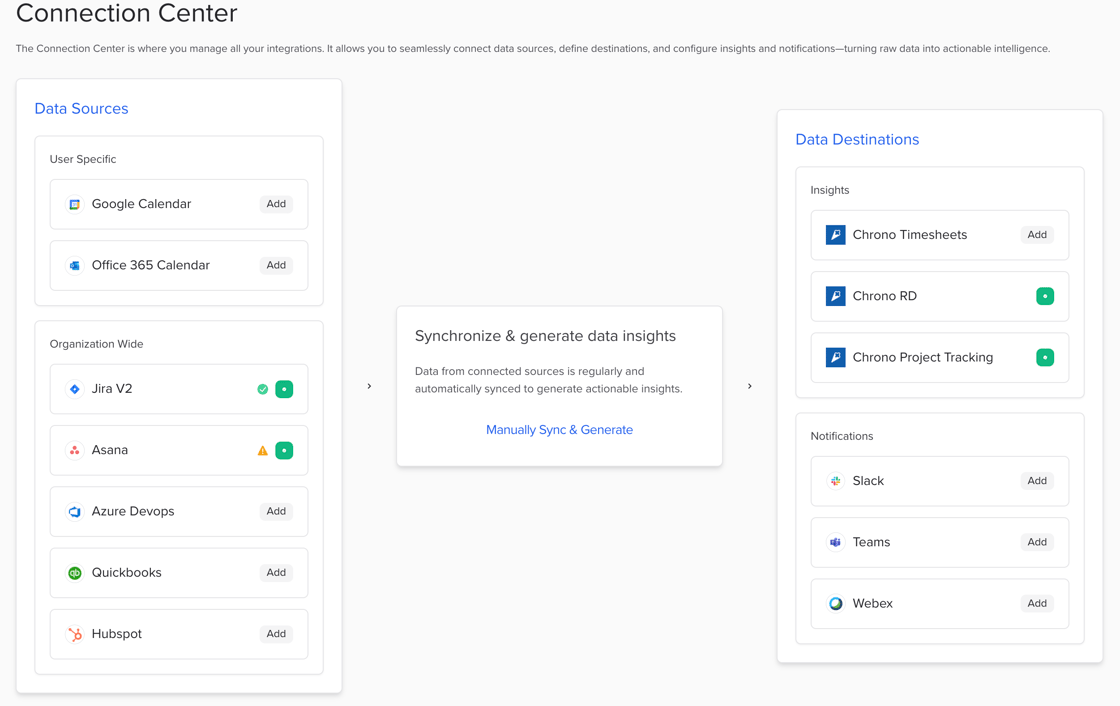The height and width of the screenshot is (706, 1120).
Task: Select the Chrono RD label
Action: pyautogui.click(x=884, y=297)
